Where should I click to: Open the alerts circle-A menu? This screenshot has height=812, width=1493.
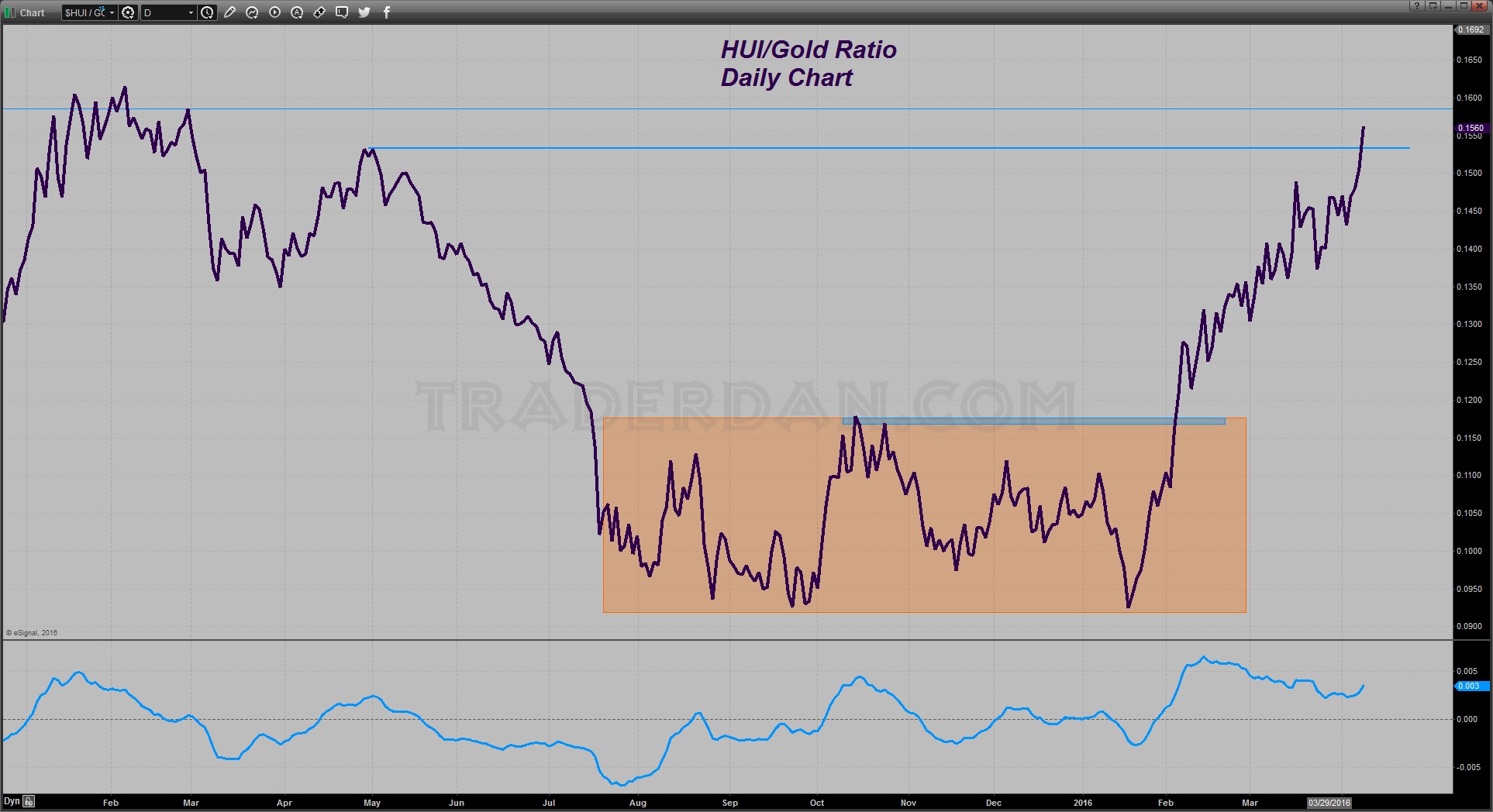click(297, 12)
